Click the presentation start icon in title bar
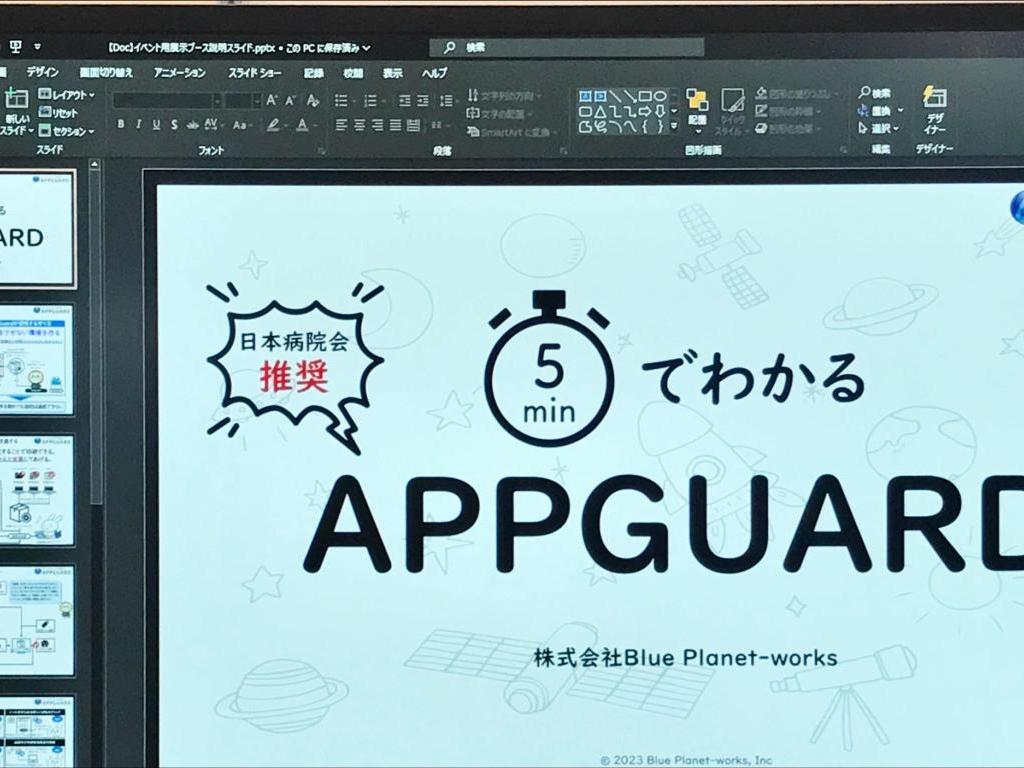 (16, 46)
